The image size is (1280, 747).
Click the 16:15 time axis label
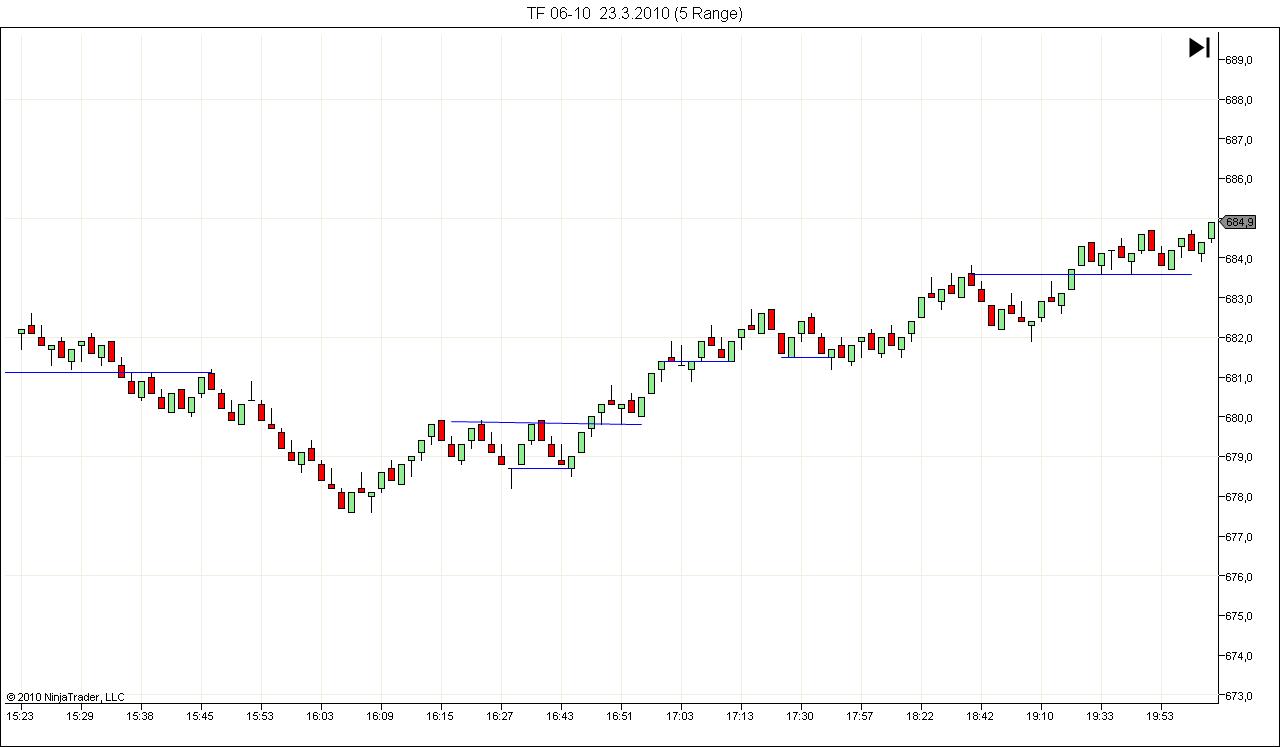coord(440,716)
